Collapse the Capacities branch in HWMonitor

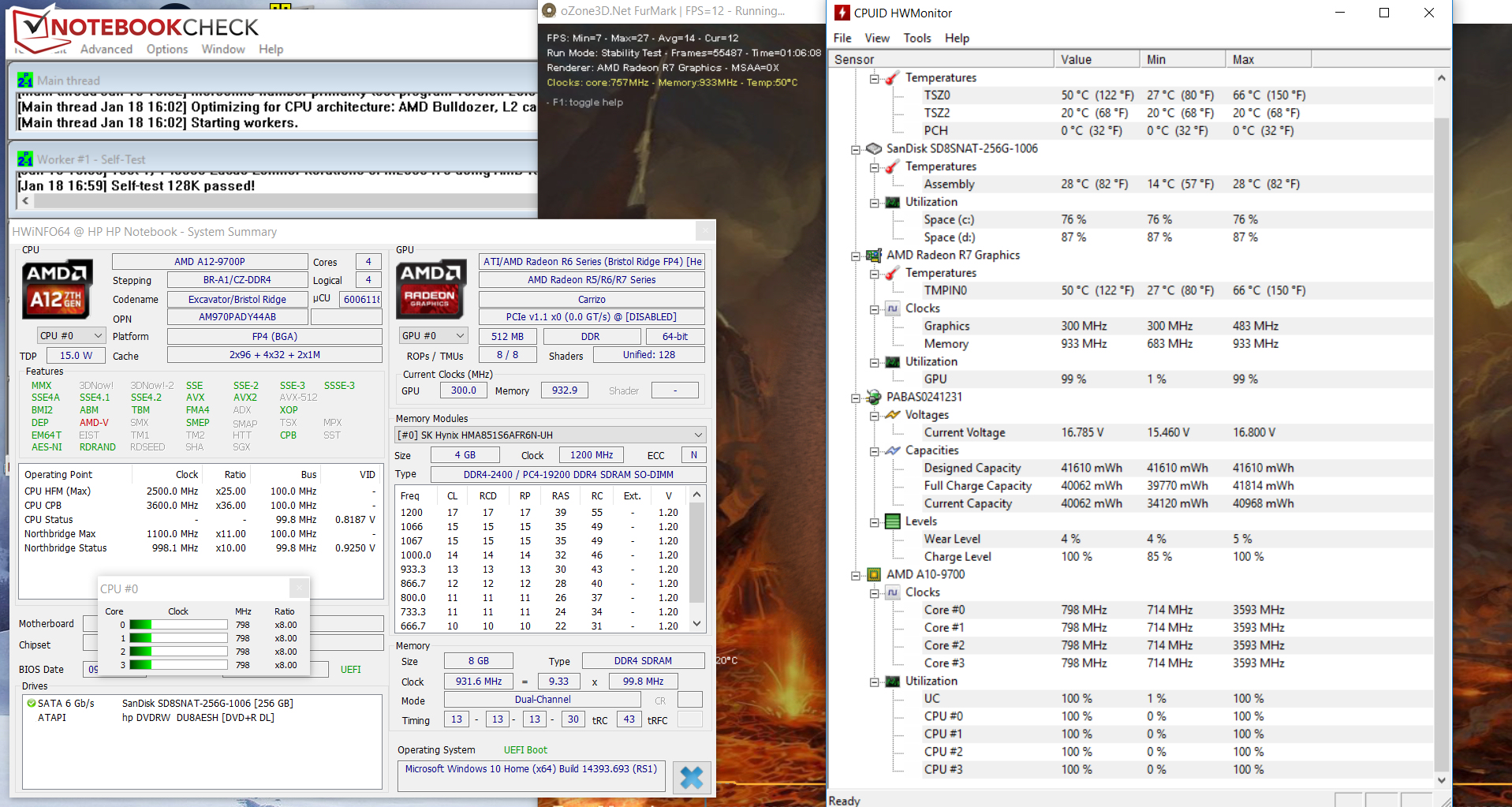pos(875,451)
